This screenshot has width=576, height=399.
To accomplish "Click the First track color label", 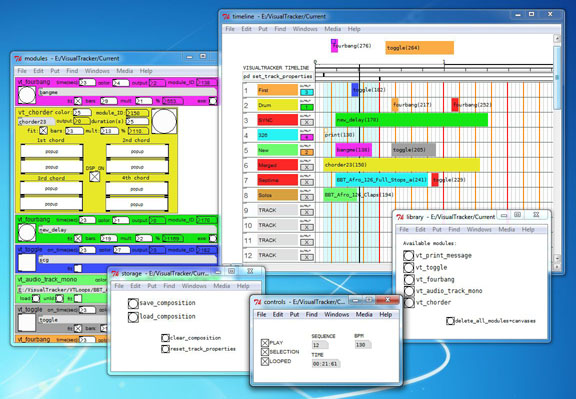I will [277, 90].
